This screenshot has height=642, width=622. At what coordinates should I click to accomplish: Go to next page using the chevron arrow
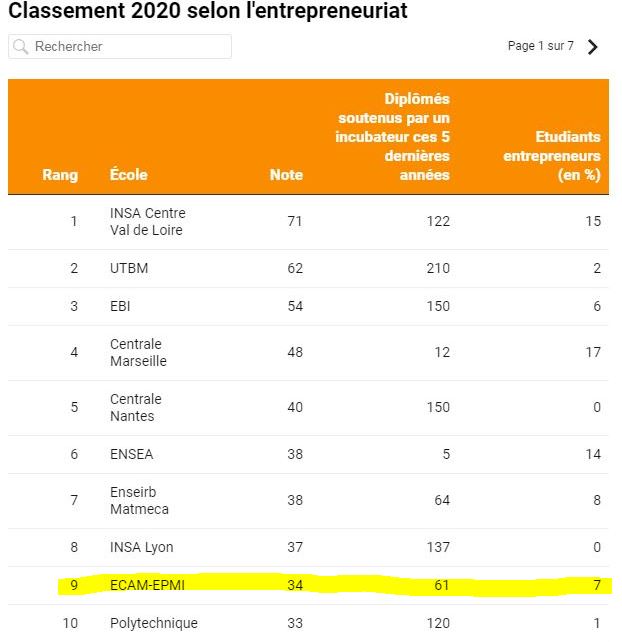[x=592, y=47]
